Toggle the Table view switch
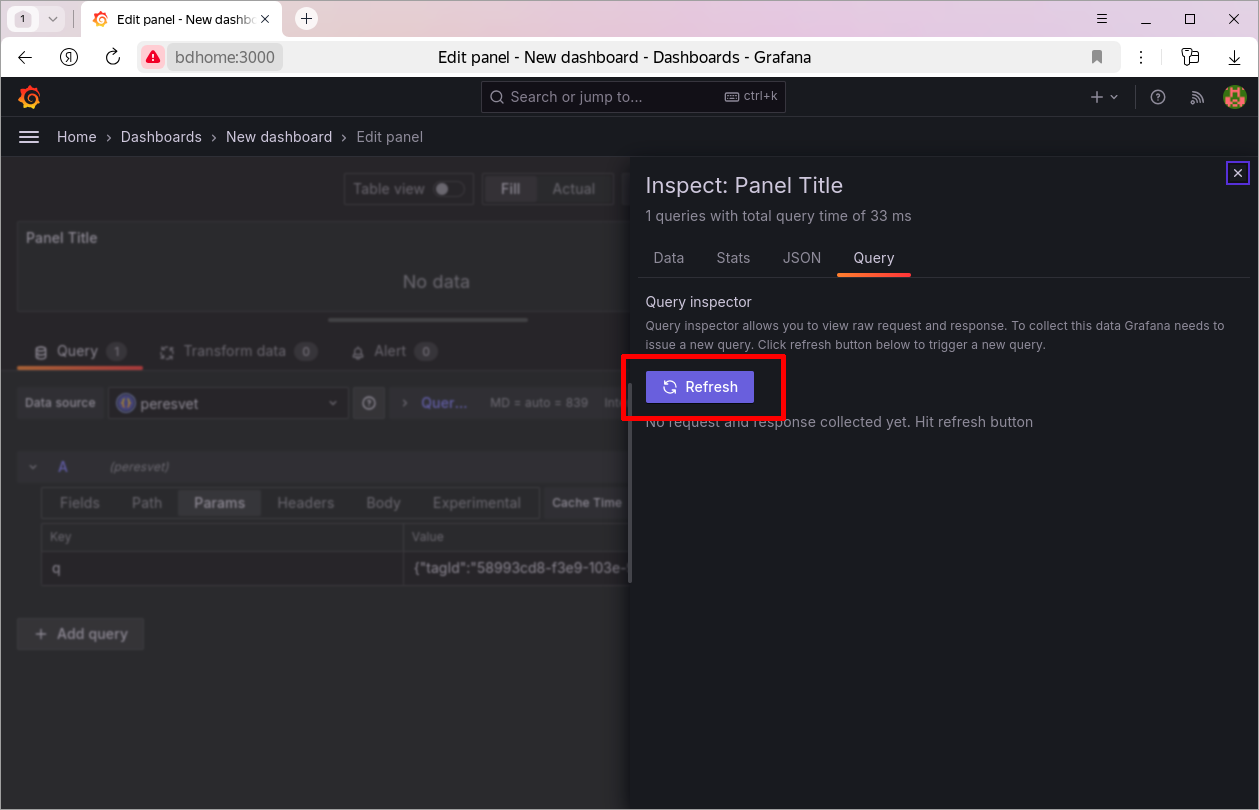1259x810 pixels. coord(449,189)
